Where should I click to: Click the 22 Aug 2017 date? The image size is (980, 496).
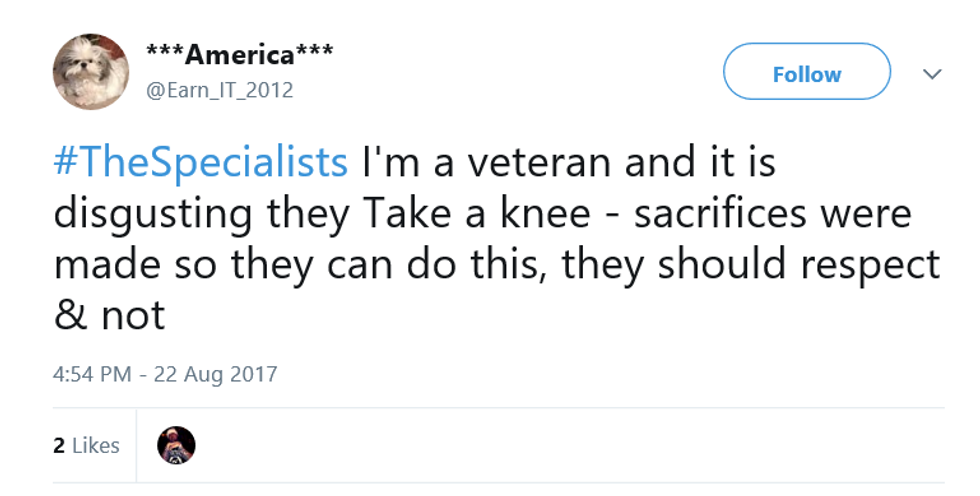216,375
